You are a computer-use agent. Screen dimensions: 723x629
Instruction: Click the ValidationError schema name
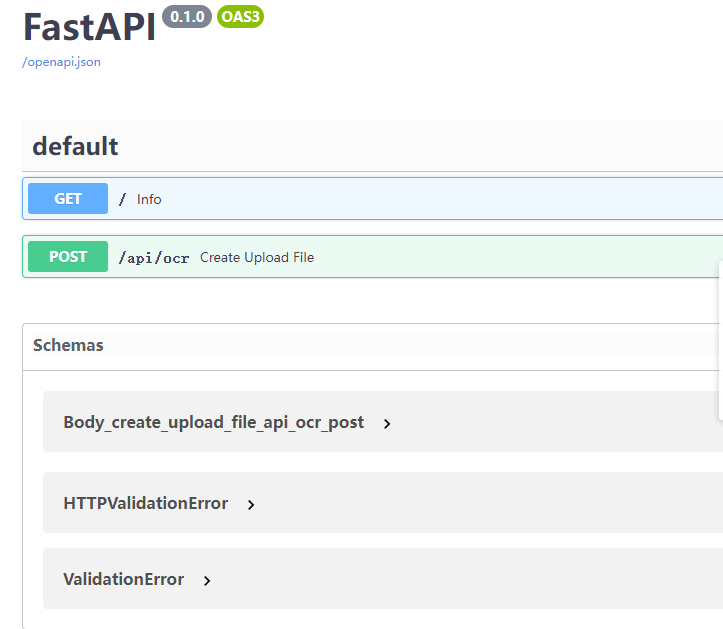click(124, 579)
